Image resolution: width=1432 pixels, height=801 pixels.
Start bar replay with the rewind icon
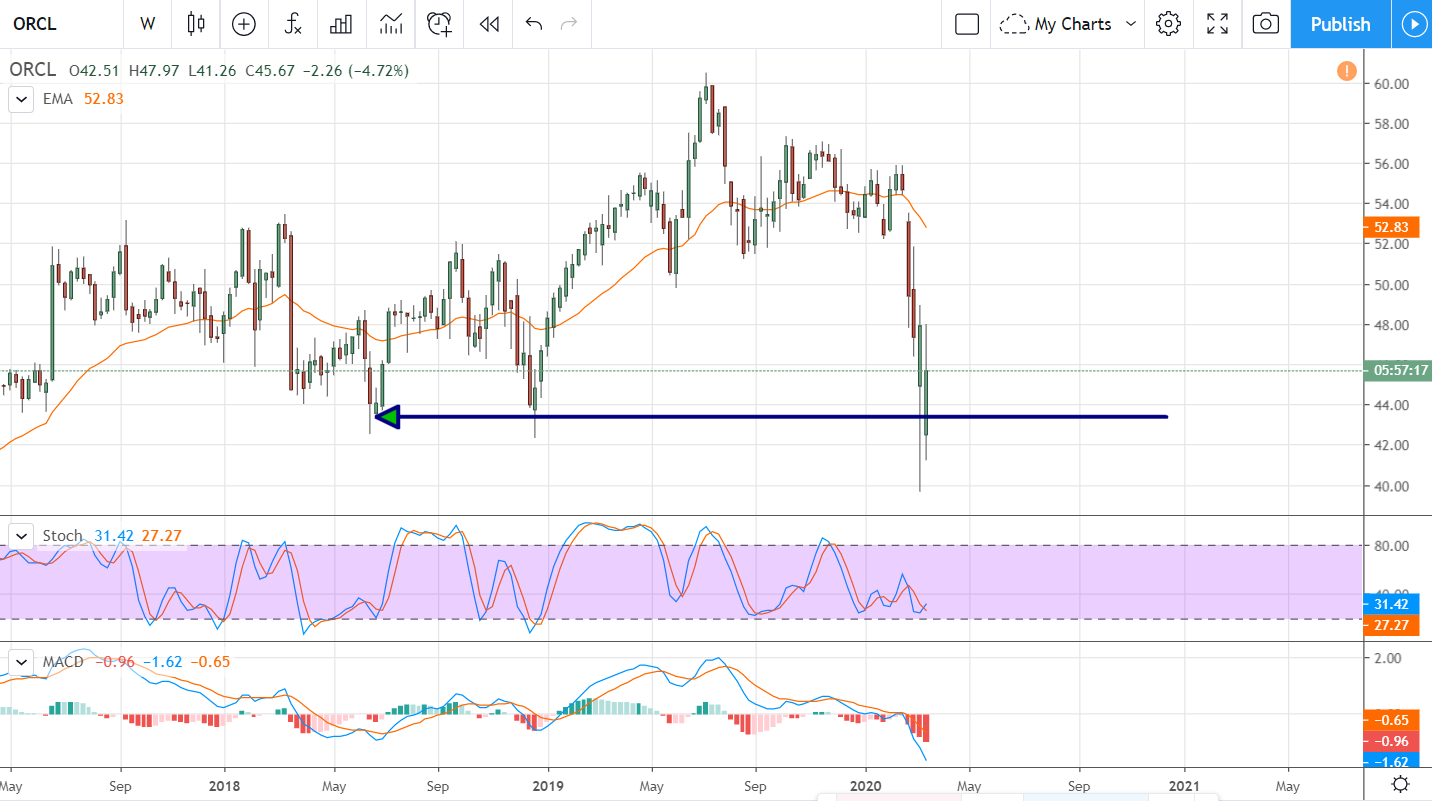[x=488, y=24]
